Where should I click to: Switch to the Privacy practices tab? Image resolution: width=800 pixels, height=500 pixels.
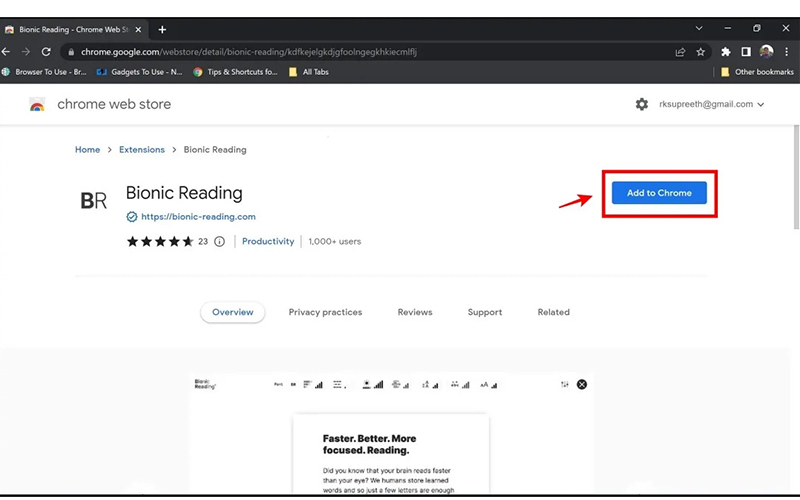[x=326, y=312]
